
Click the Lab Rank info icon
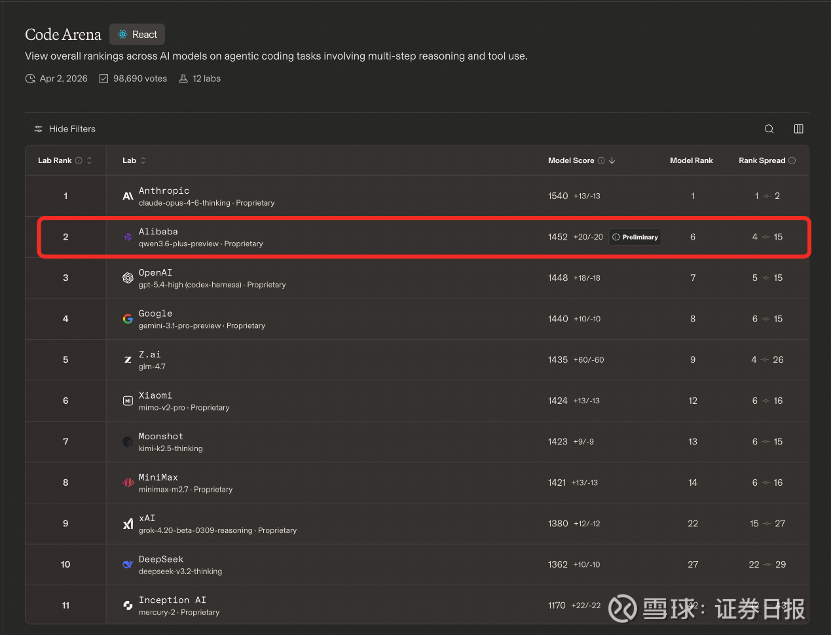point(79,161)
